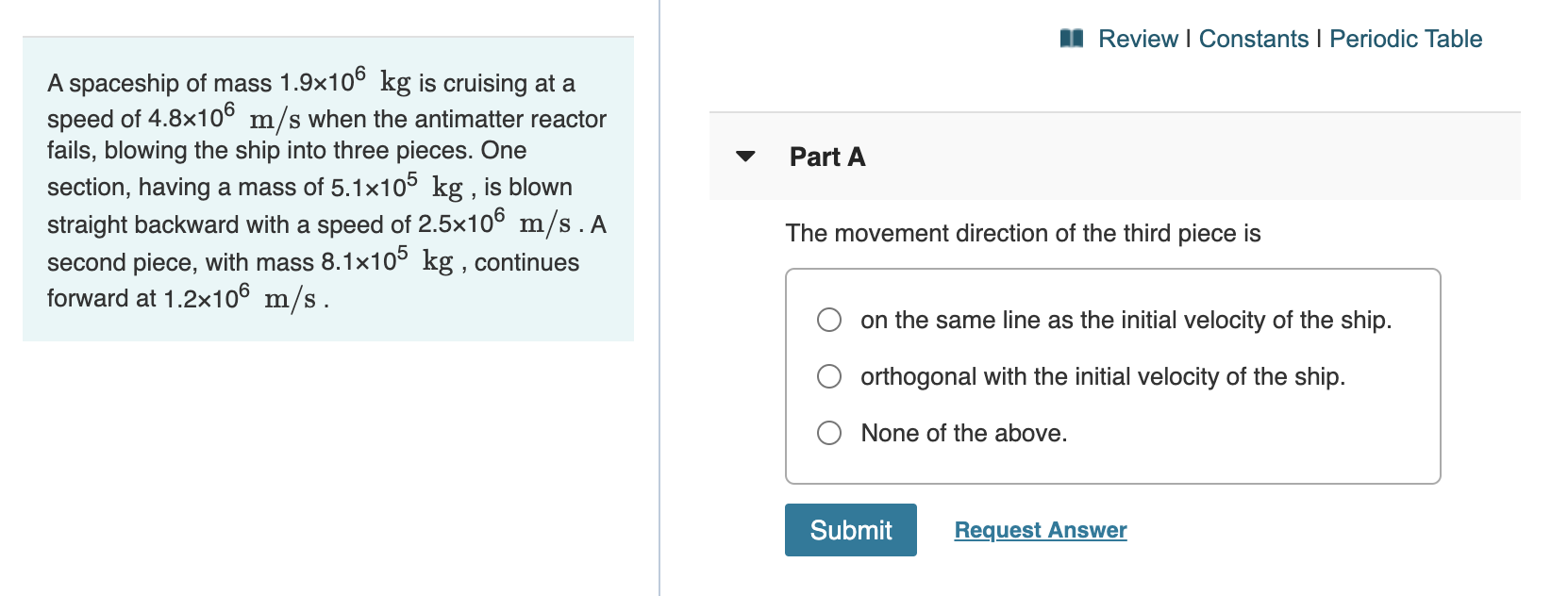Click the Part A section bar
This screenshot has height=596, width=1568.
coord(1113,156)
